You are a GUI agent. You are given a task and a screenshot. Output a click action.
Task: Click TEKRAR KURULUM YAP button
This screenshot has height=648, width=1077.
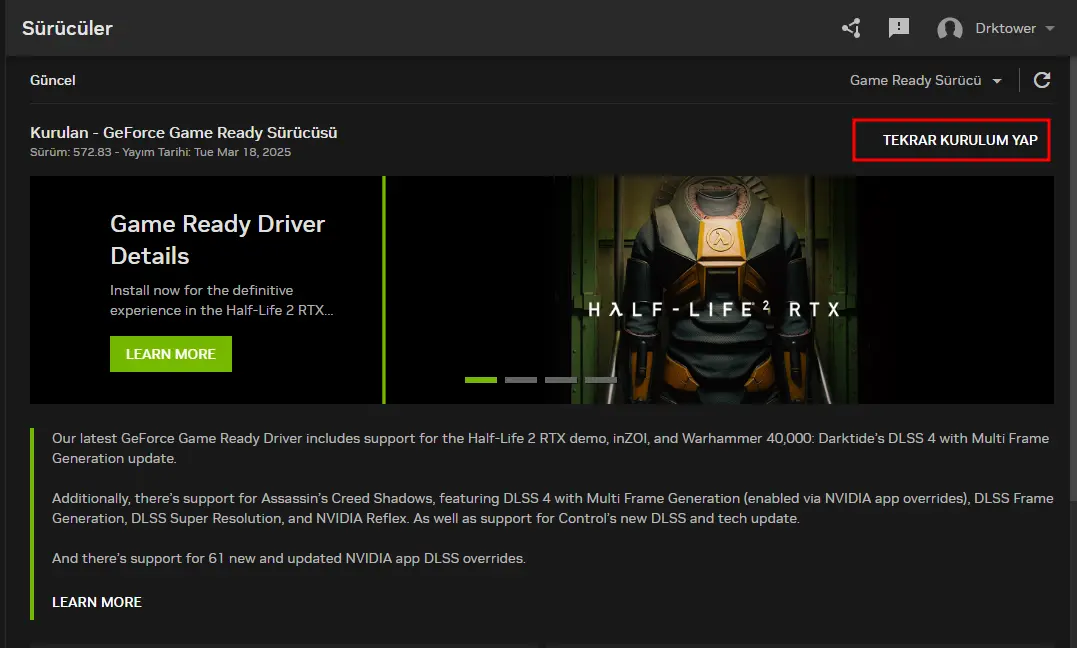[951, 140]
